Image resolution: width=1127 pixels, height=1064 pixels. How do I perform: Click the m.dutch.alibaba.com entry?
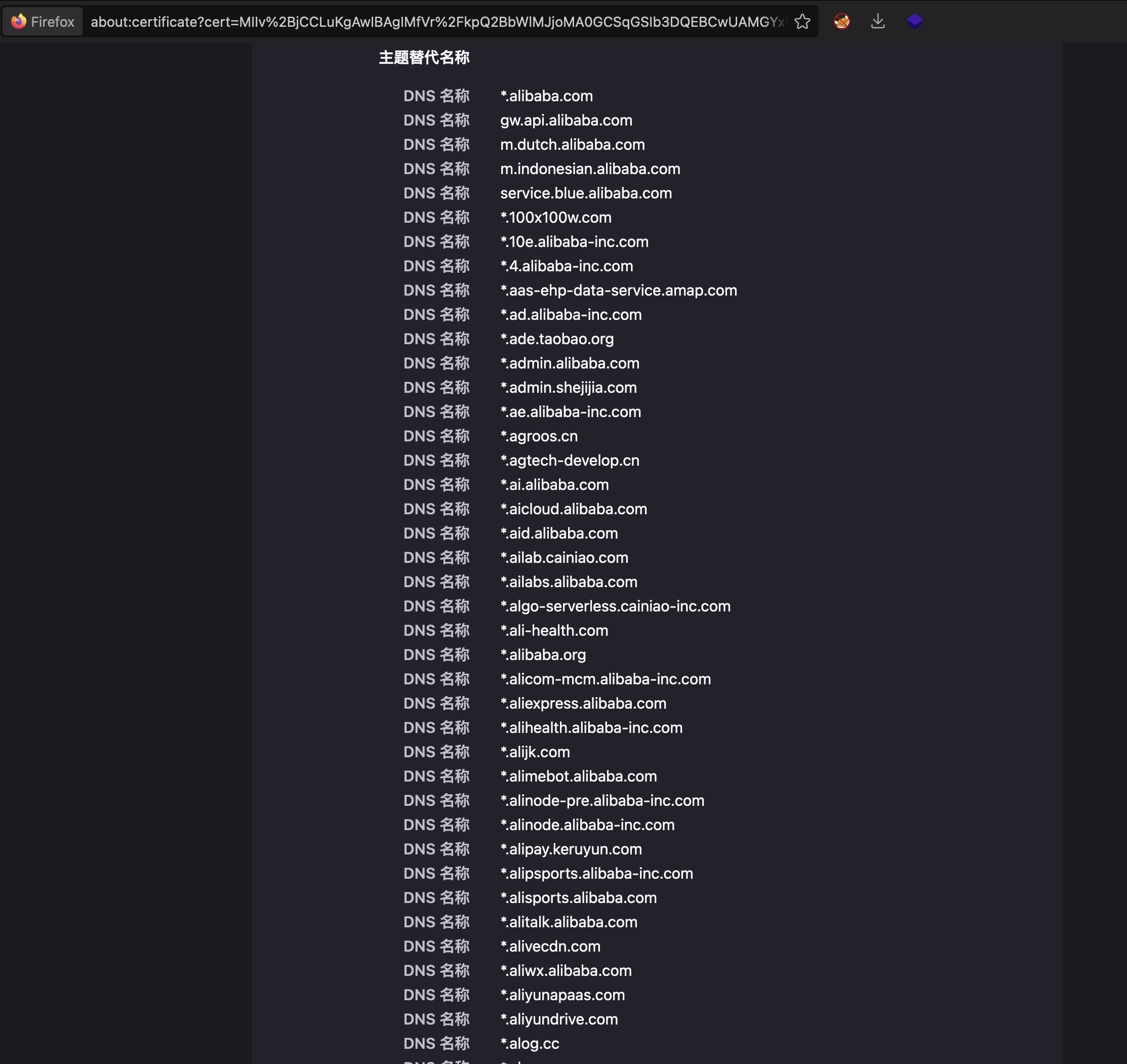(x=572, y=145)
